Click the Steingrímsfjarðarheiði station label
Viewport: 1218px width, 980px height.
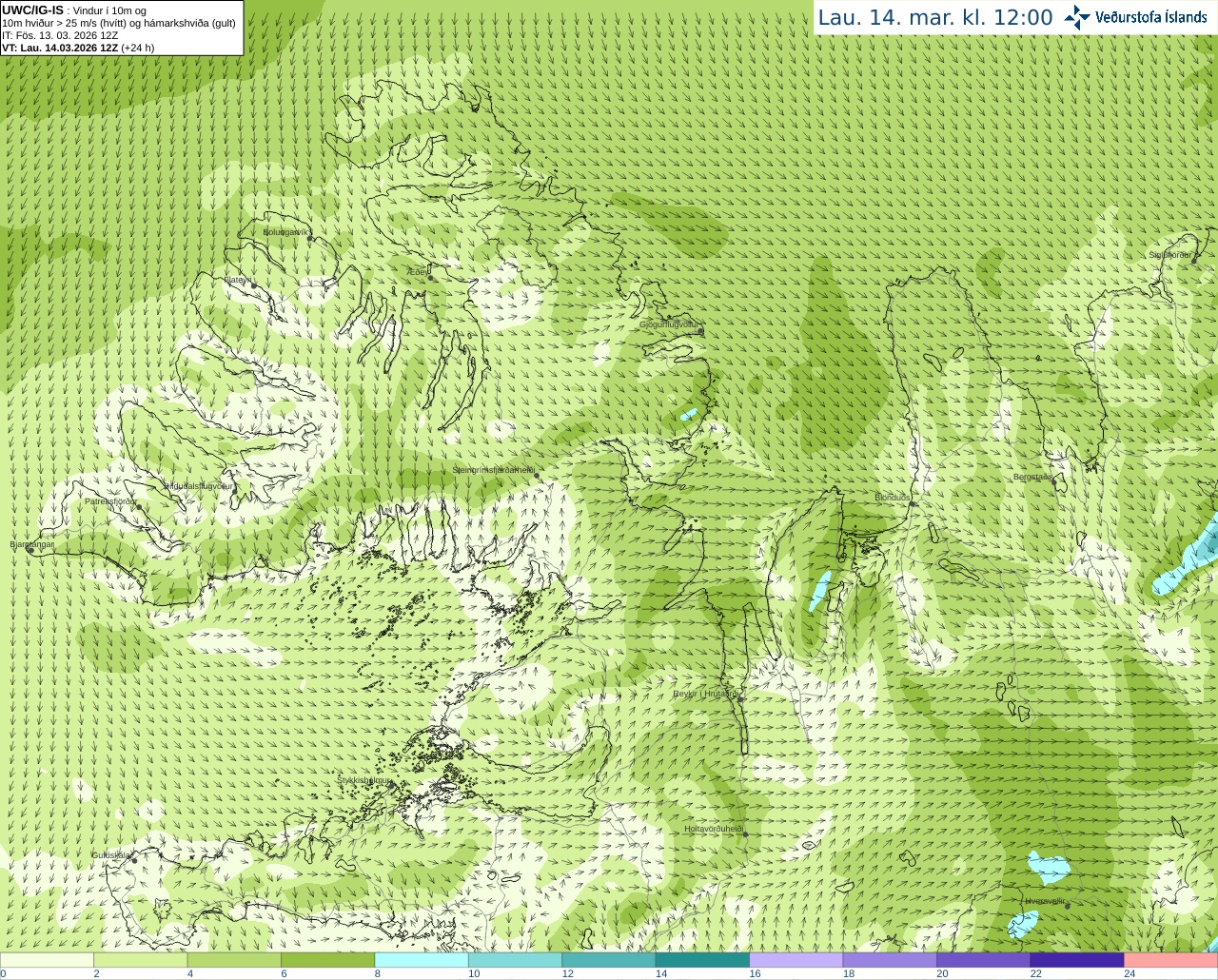[492, 470]
